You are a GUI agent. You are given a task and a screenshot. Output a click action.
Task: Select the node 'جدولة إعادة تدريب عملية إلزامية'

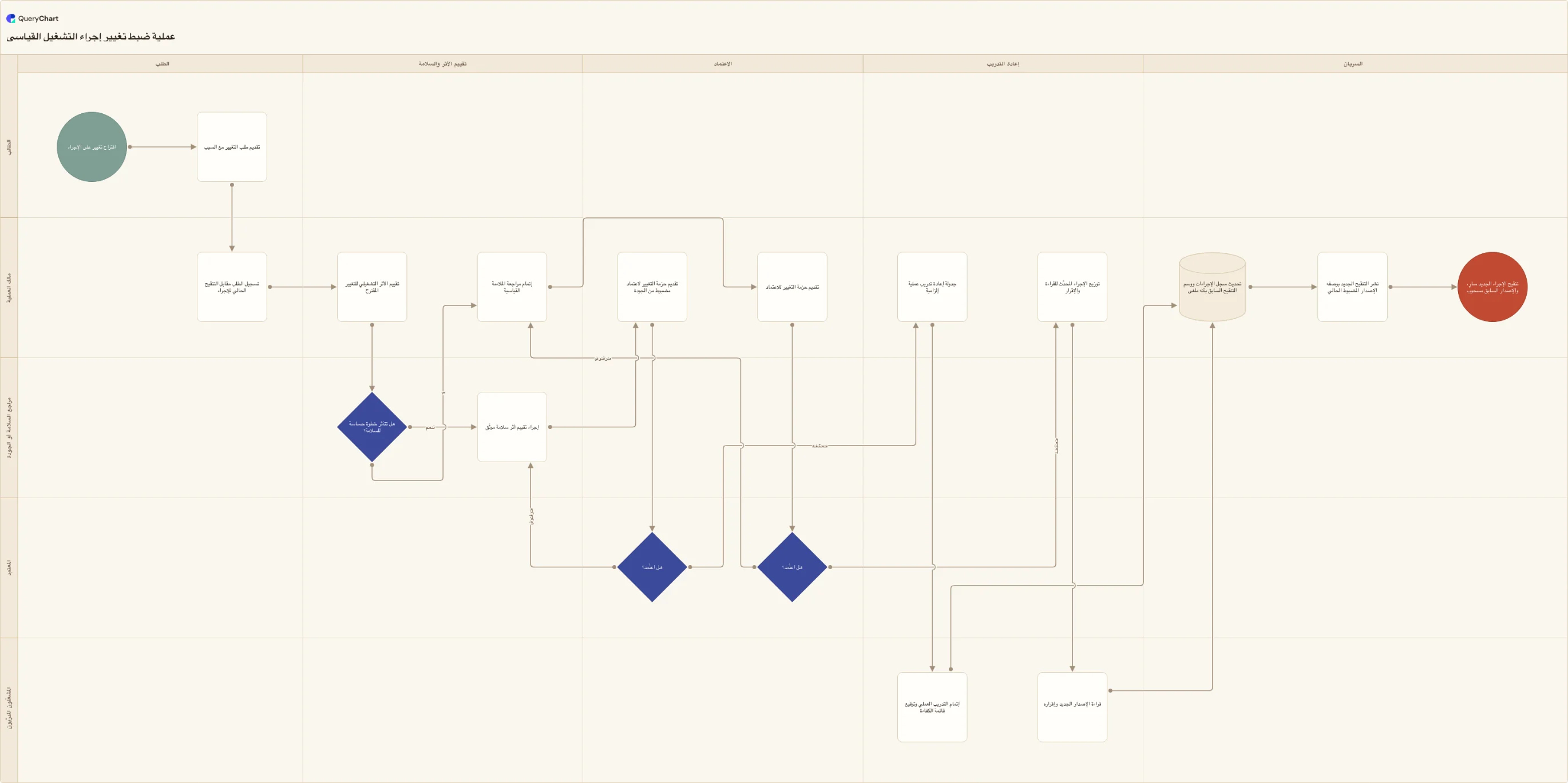point(932,287)
